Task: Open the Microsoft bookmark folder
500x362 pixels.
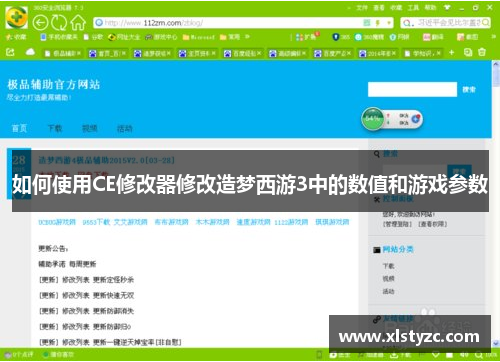Action: [199, 37]
